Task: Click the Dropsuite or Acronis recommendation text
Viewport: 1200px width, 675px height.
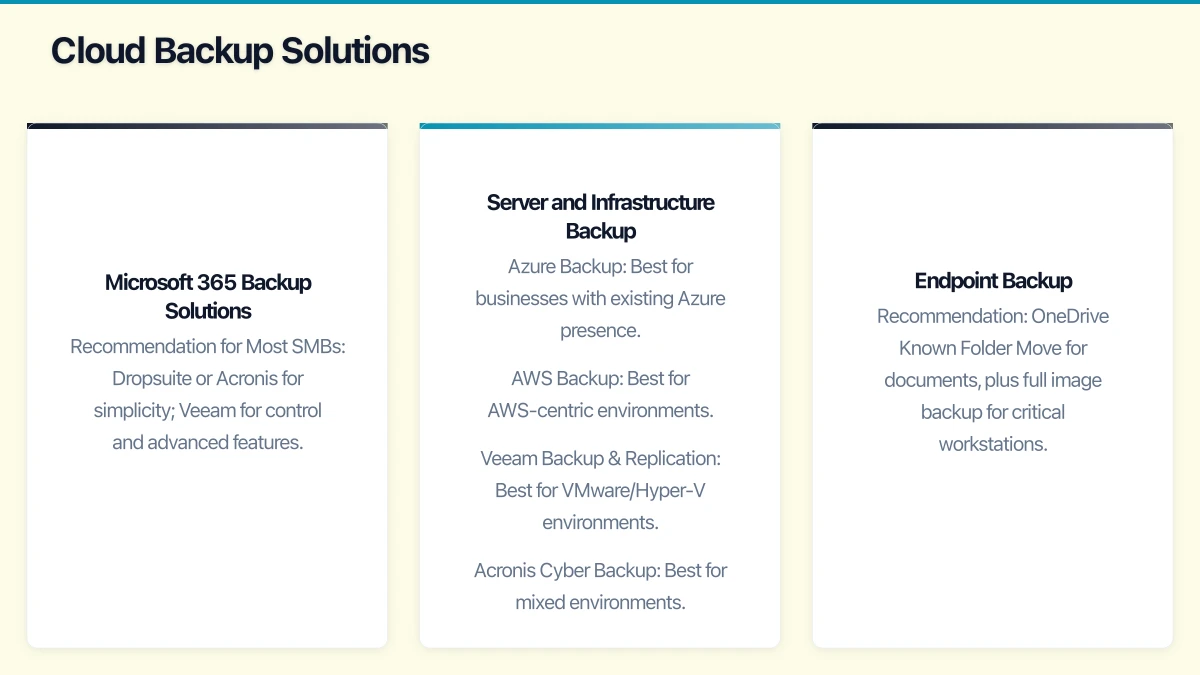Action: coord(207,394)
